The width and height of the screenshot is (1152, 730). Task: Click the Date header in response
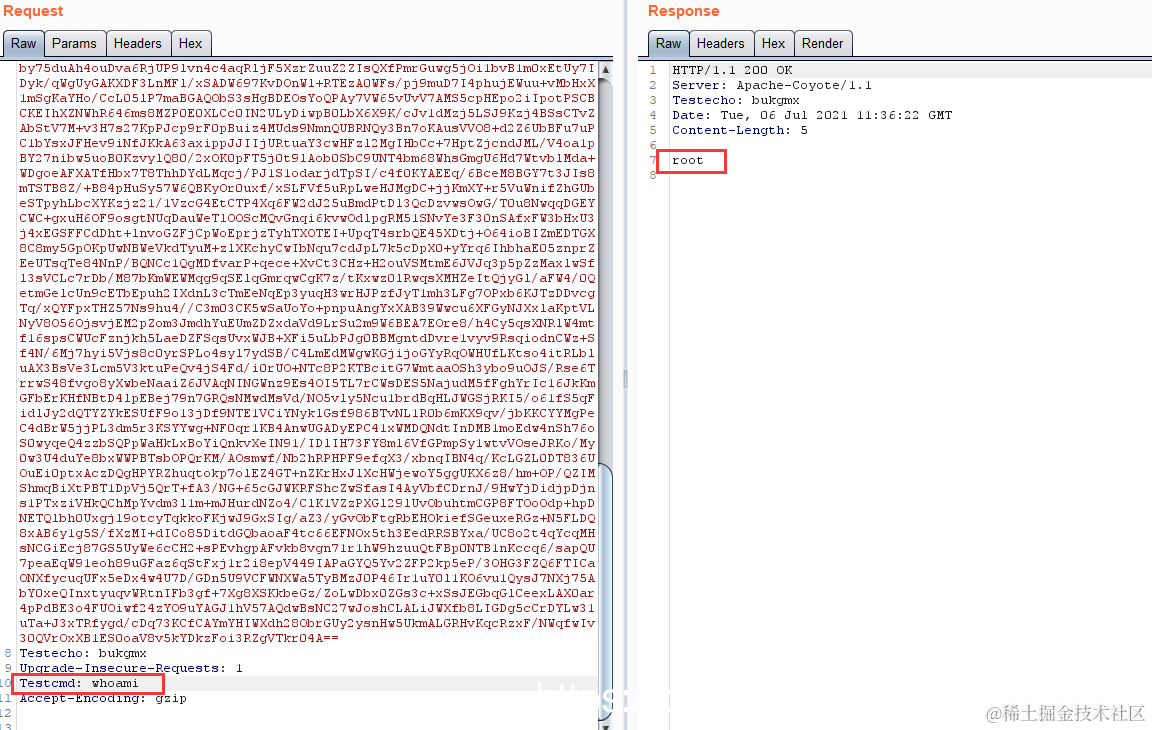pyautogui.click(x=812, y=115)
